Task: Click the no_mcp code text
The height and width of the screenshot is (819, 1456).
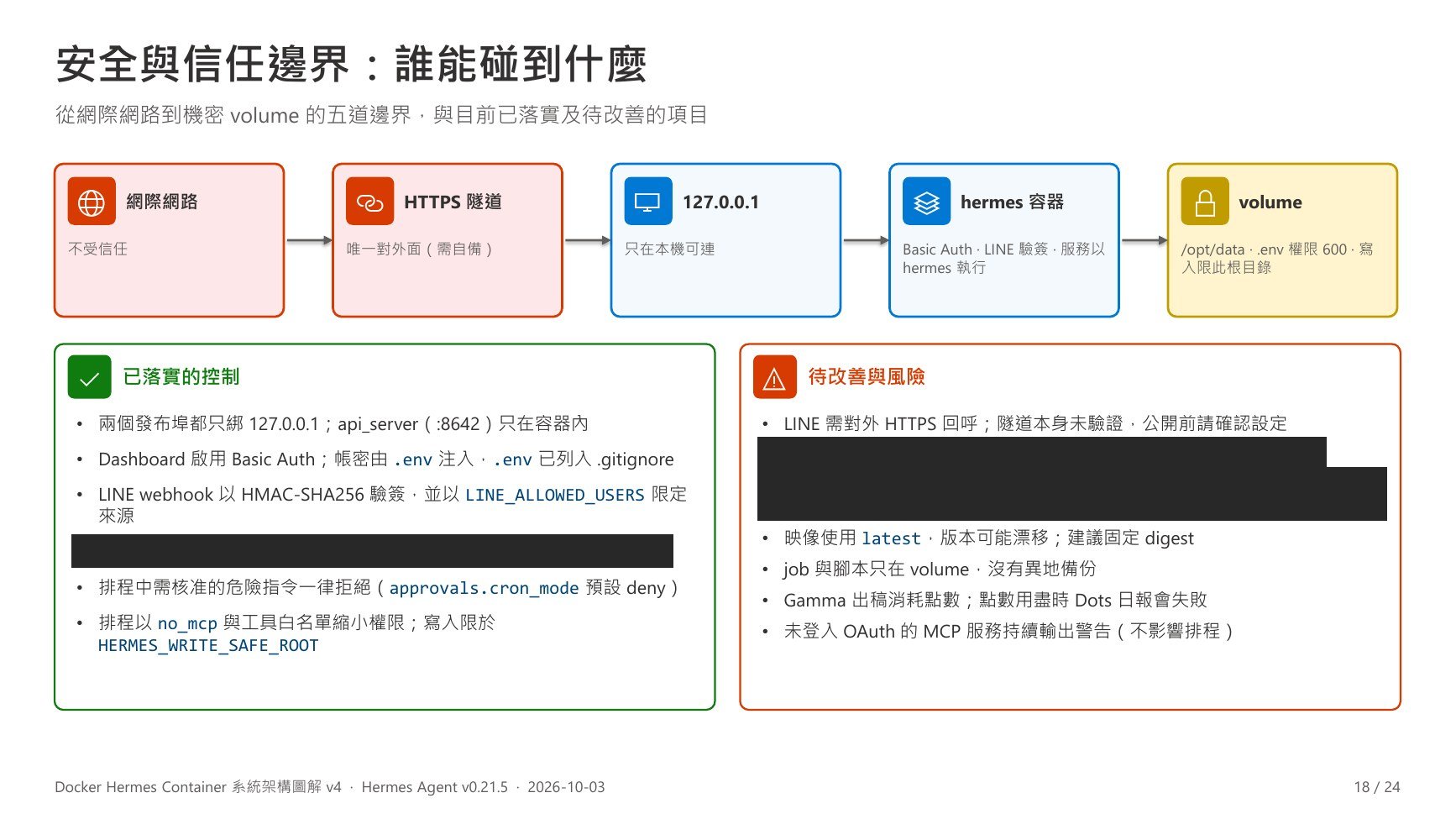Action: [x=187, y=623]
